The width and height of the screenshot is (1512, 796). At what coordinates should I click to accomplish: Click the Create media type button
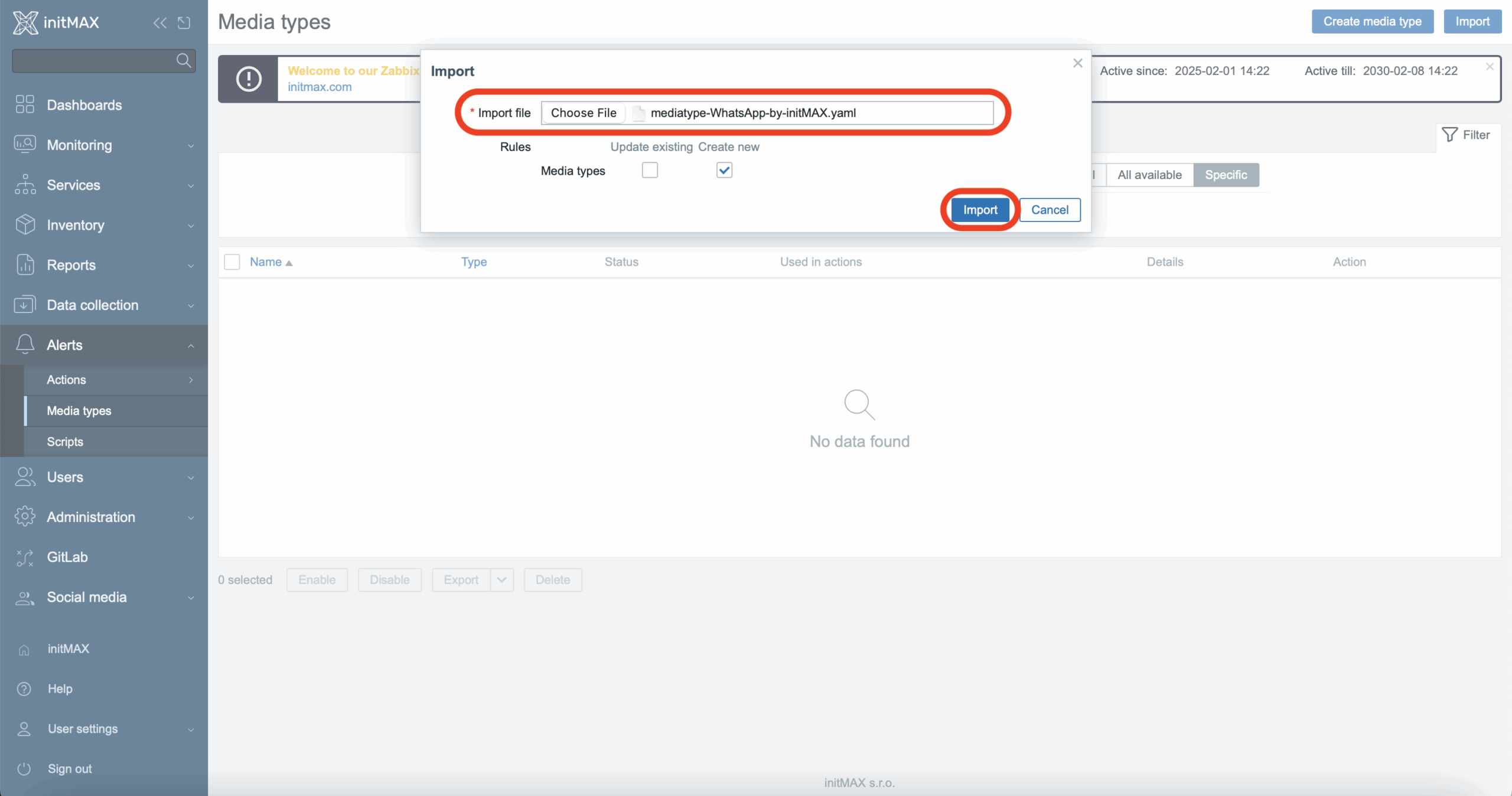(x=1372, y=21)
